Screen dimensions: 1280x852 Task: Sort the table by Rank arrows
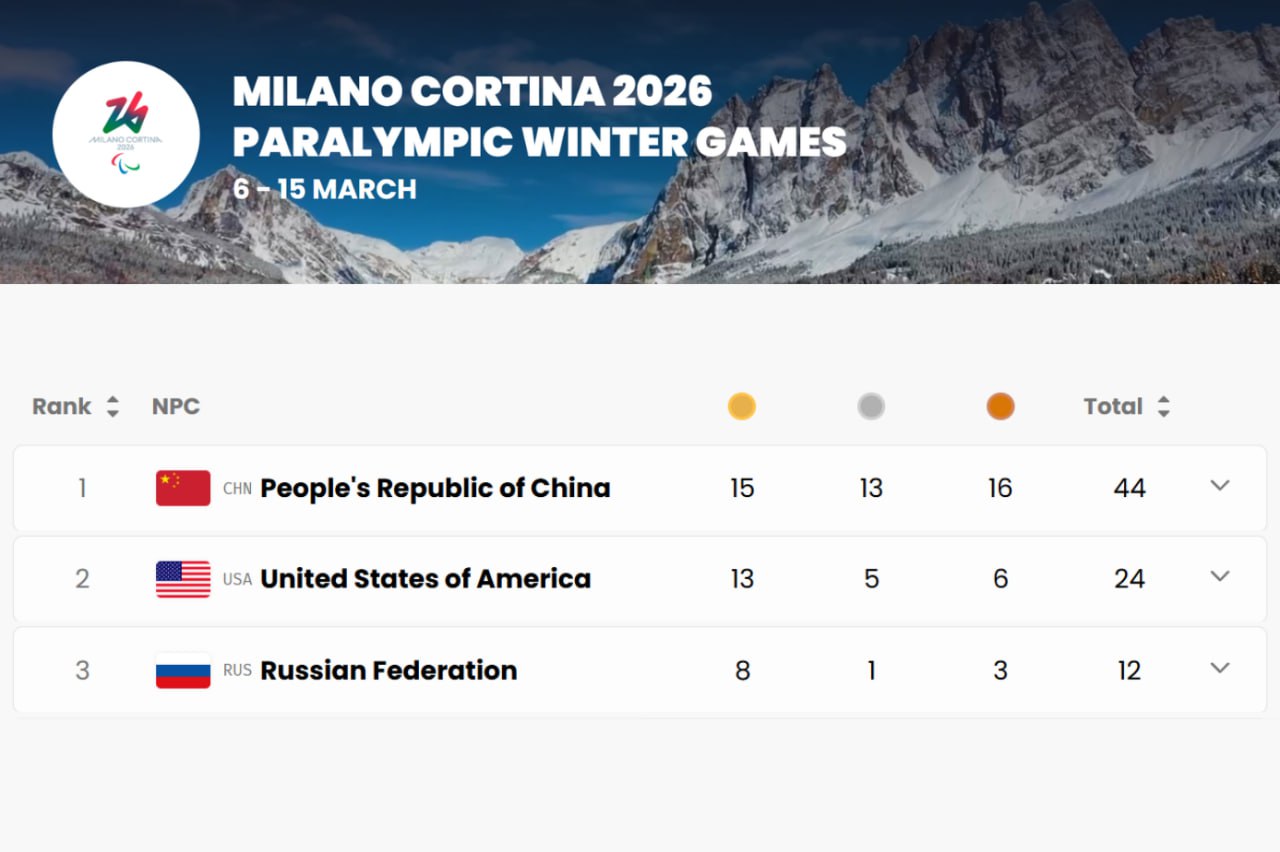113,407
